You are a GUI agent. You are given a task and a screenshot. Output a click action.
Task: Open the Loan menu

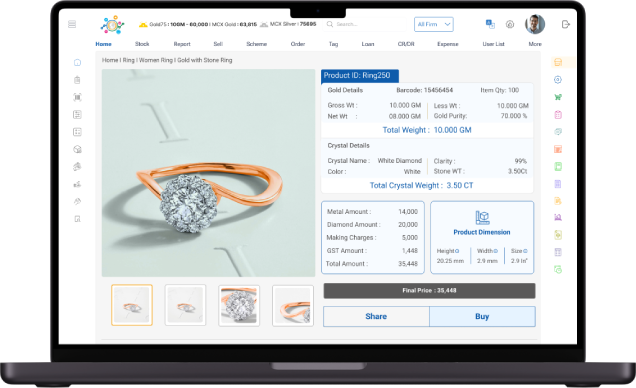368,44
